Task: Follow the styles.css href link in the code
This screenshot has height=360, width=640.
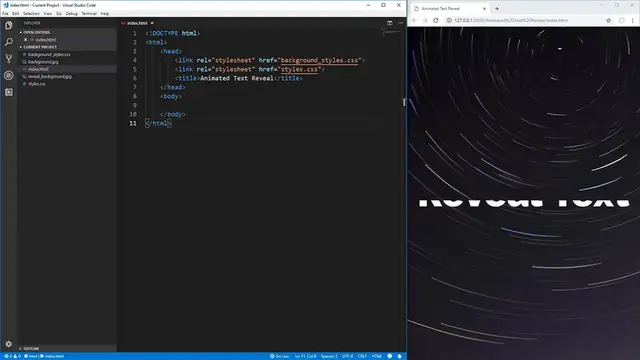Action: [299, 69]
